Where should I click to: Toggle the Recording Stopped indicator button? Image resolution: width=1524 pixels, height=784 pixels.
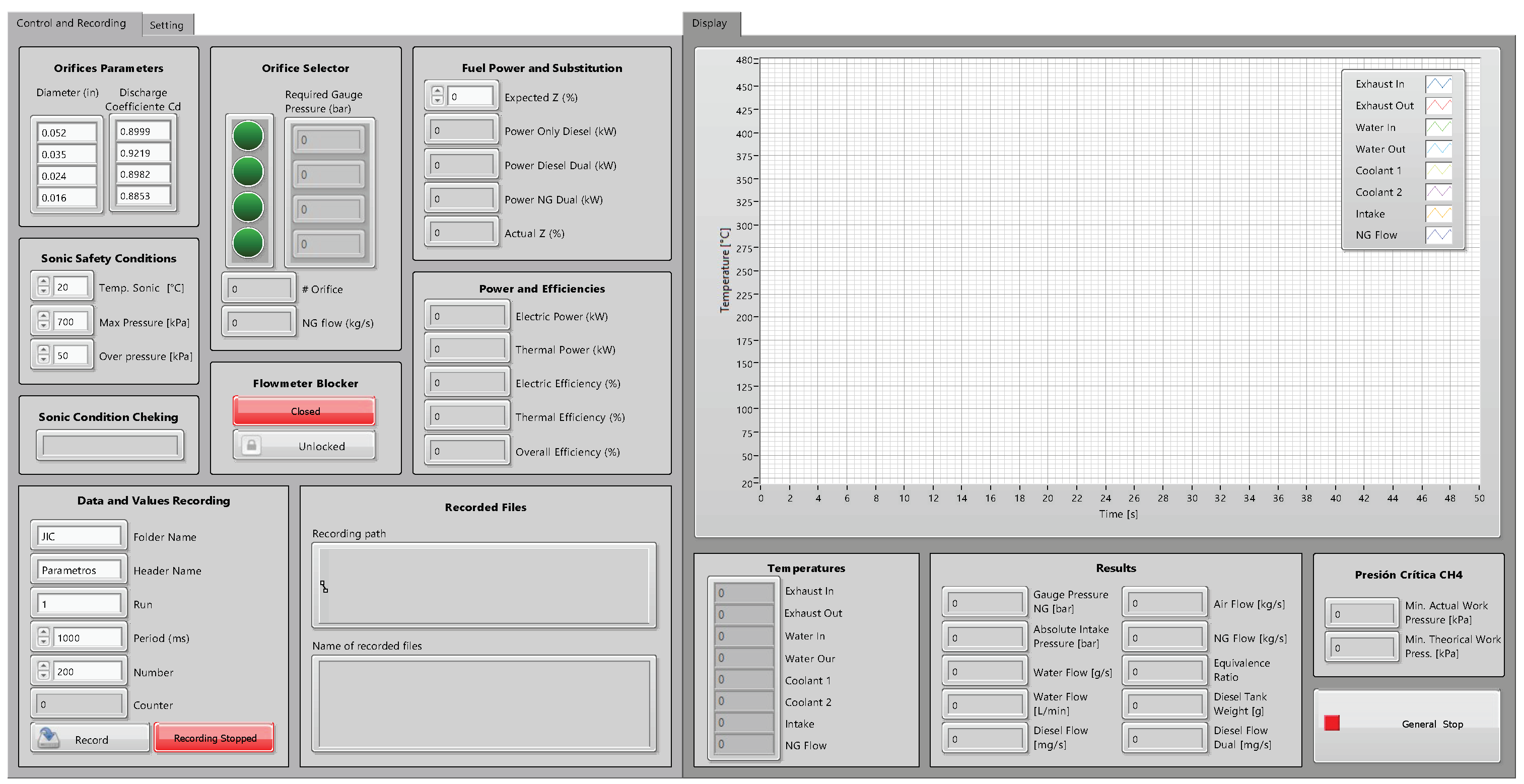[214, 738]
